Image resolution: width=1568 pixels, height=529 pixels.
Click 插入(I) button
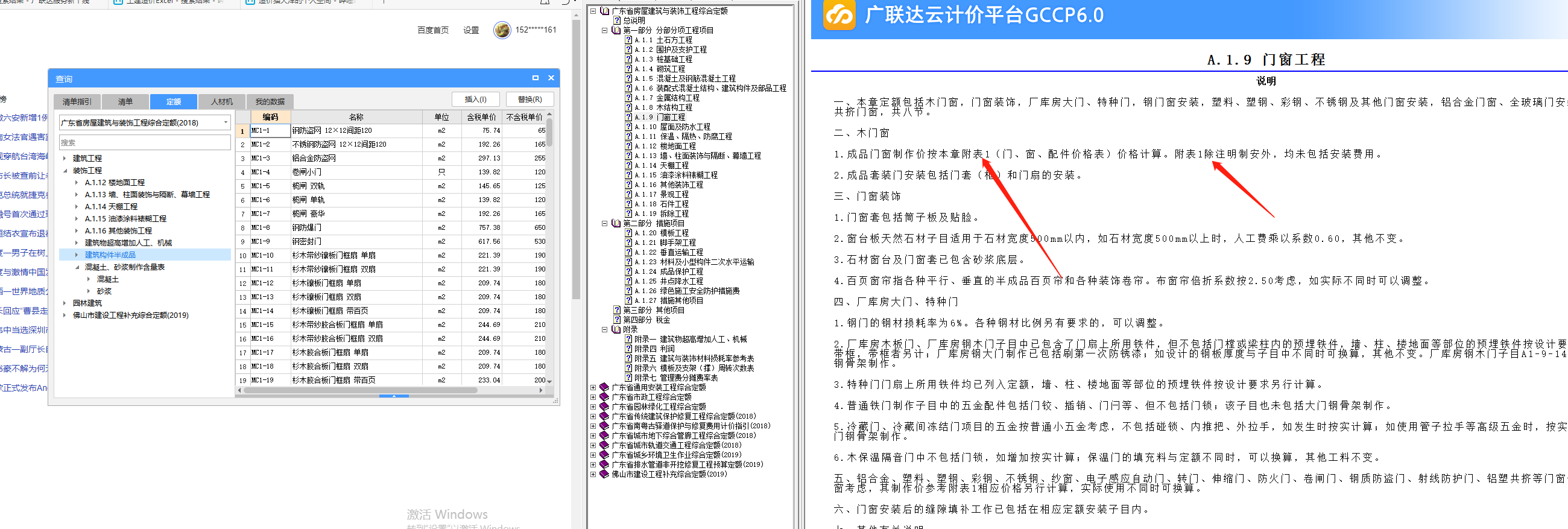(475, 100)
